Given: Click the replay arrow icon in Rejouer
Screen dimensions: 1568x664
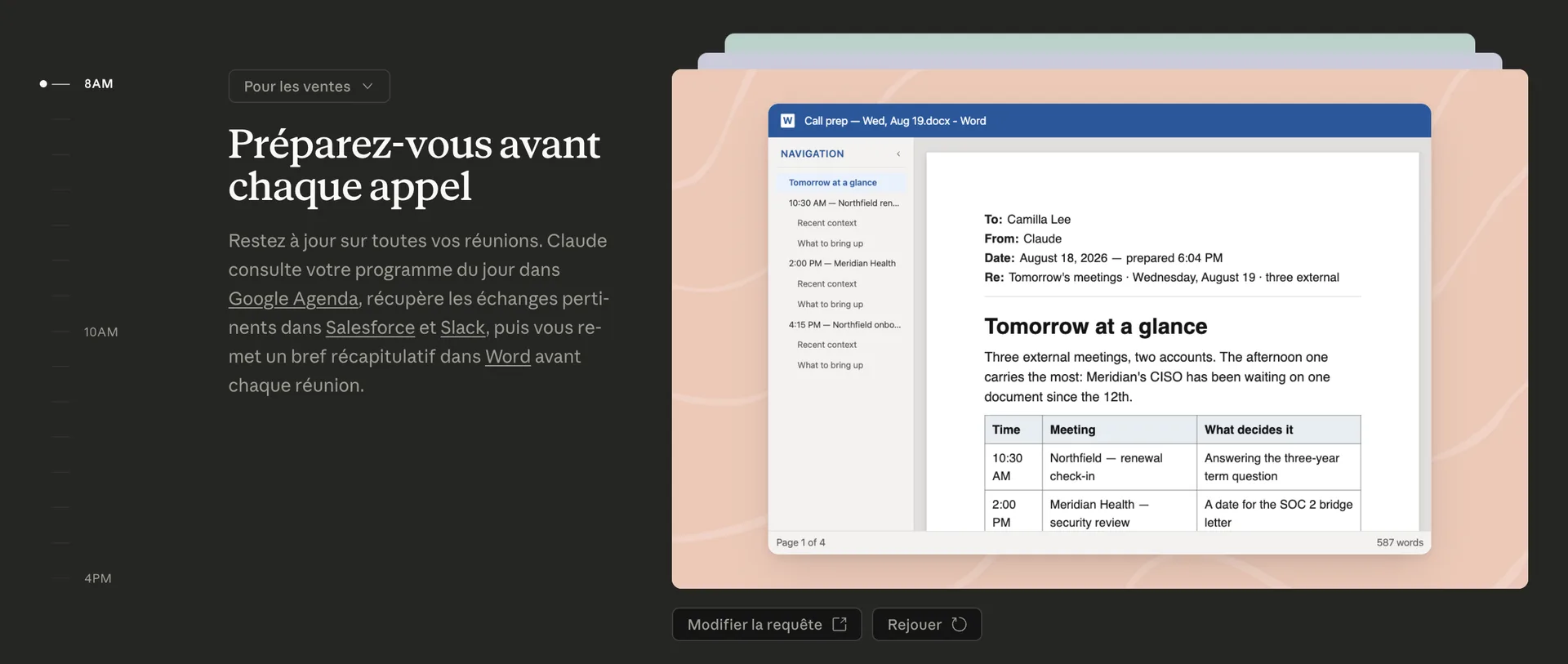Looking at the screenshot, I should pos(959,624).
